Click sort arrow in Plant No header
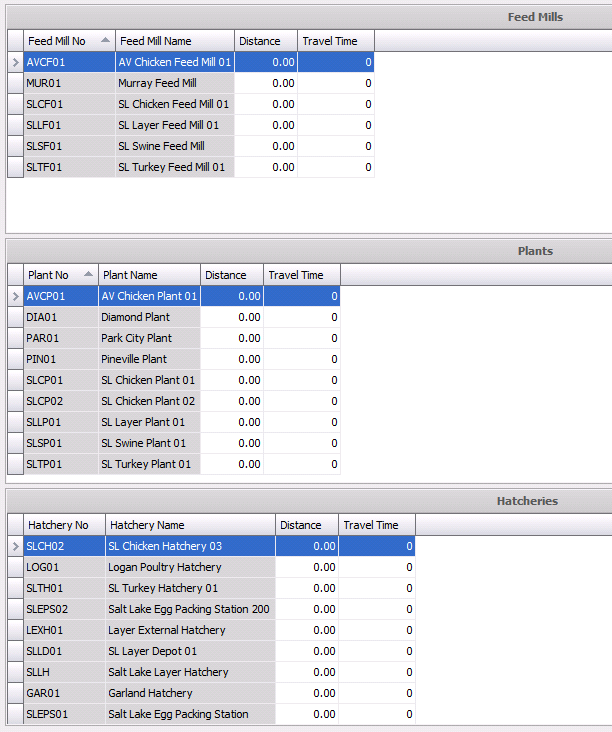 coord(88,275)
